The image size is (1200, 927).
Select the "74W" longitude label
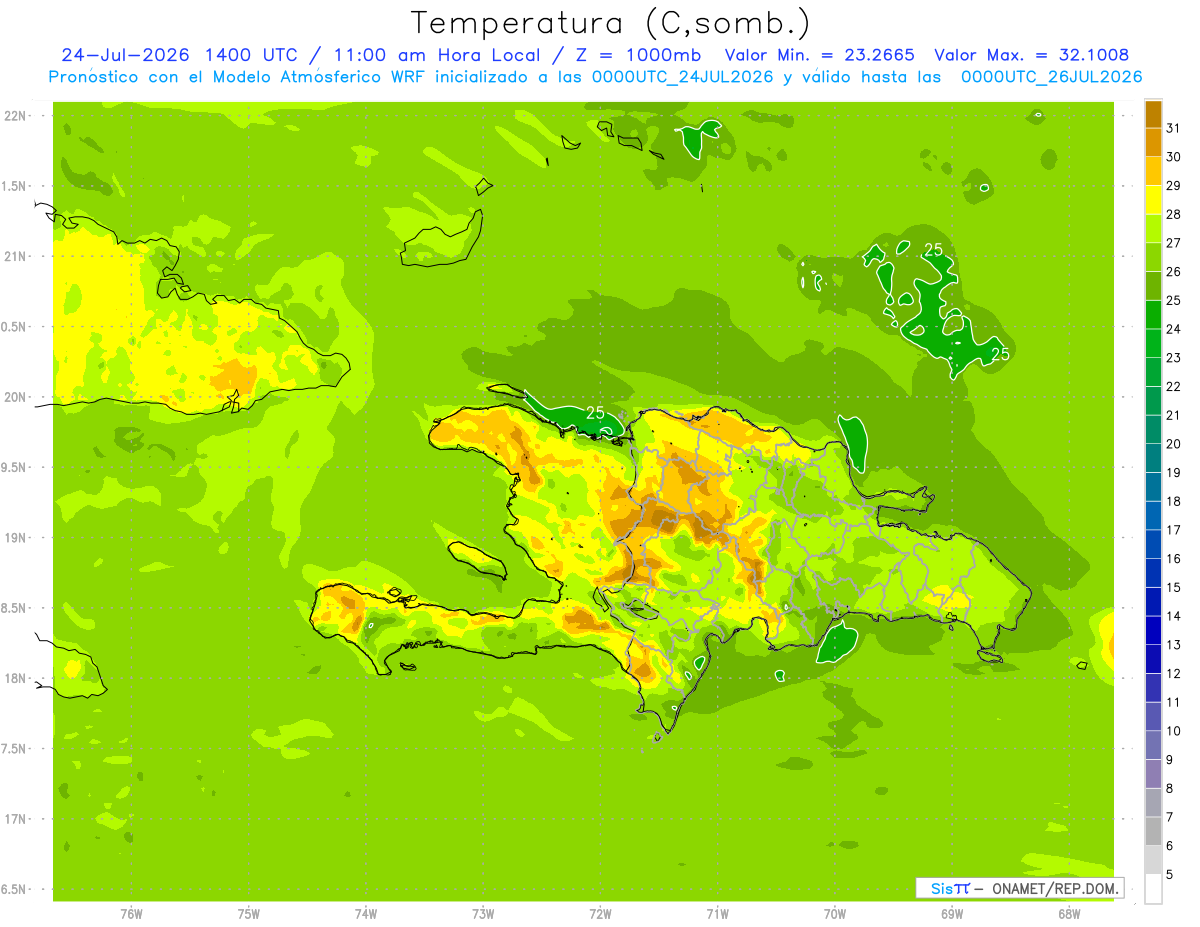(x=366, y=914)
